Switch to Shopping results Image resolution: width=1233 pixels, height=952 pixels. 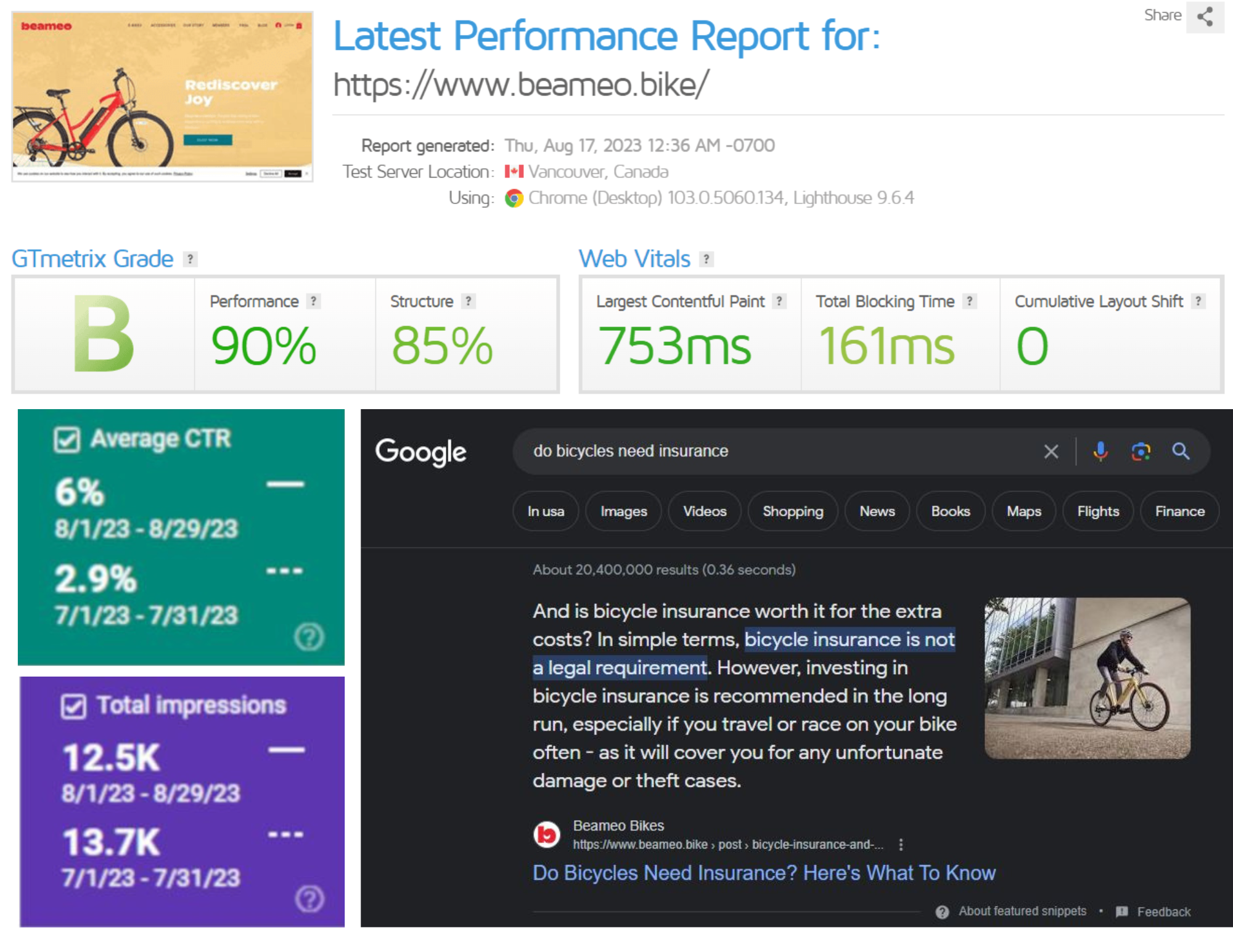(x=793, y=511)
